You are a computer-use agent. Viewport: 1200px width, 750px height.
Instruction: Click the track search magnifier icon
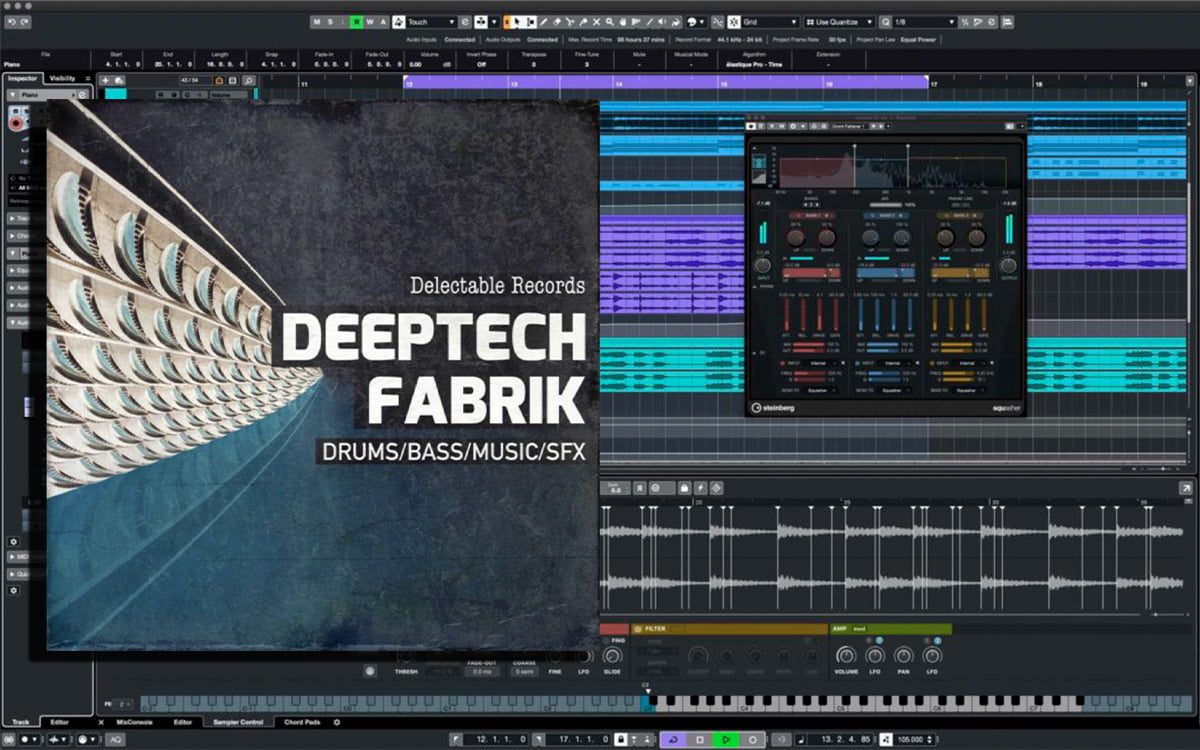pos(248,79)
